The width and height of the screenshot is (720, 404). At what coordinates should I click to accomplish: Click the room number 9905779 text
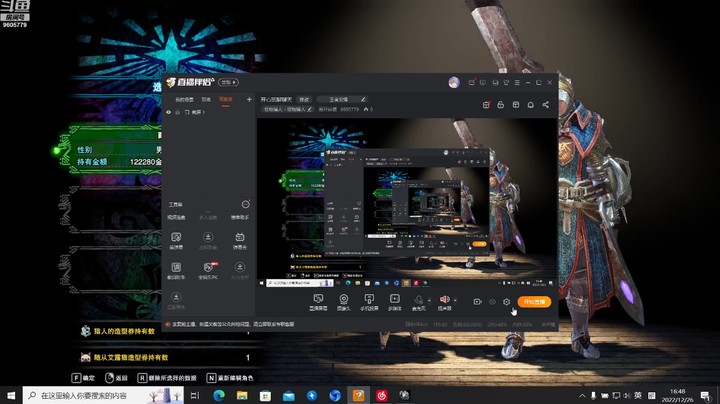[349, 109]
